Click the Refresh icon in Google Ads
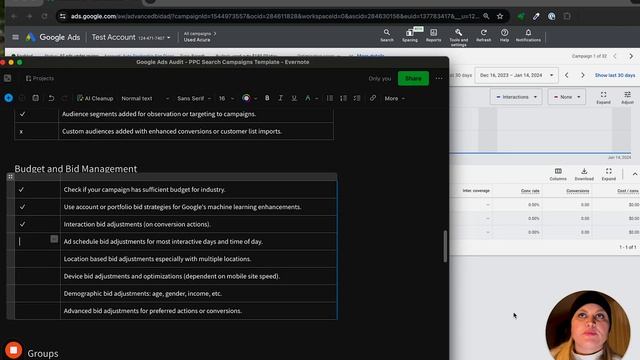The height and width of the screenshot is (360, 640). [x=484, y=36]
